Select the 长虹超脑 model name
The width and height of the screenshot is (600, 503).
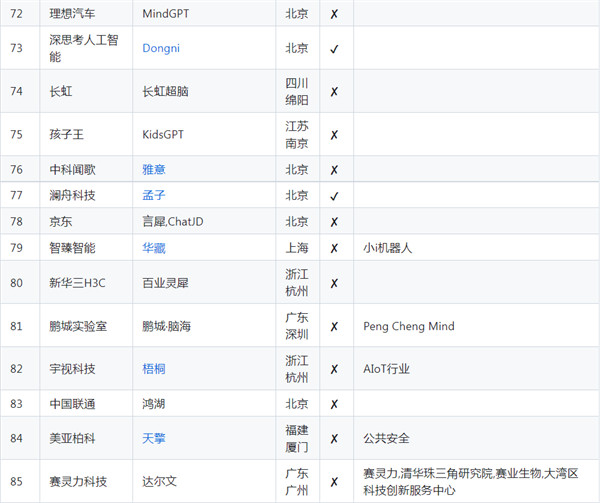click(x=165, y=91)
